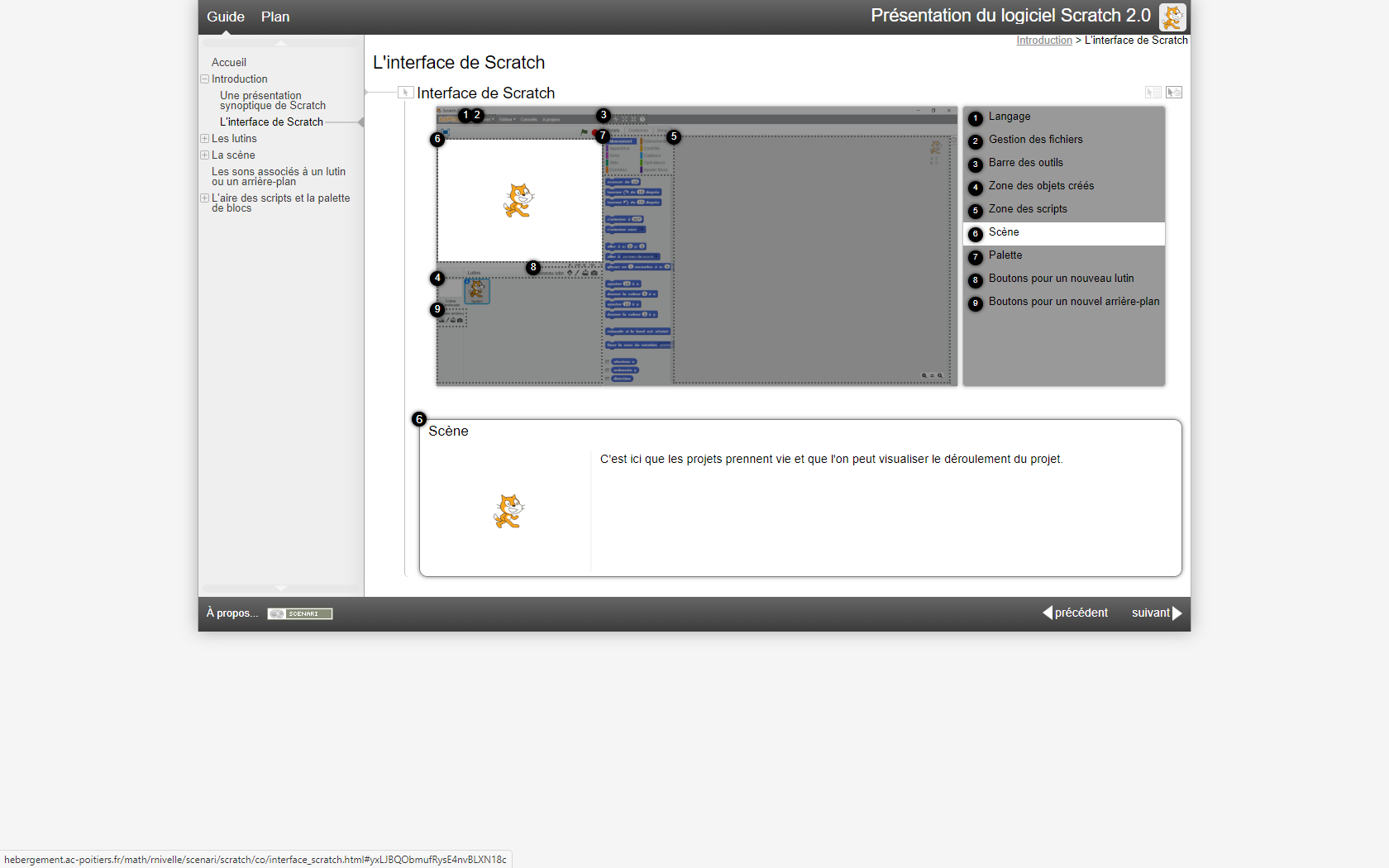This screenshot has height=868, width=1389.
Task: Open the Accueil page in sidebar
Action: pos(229,63)
